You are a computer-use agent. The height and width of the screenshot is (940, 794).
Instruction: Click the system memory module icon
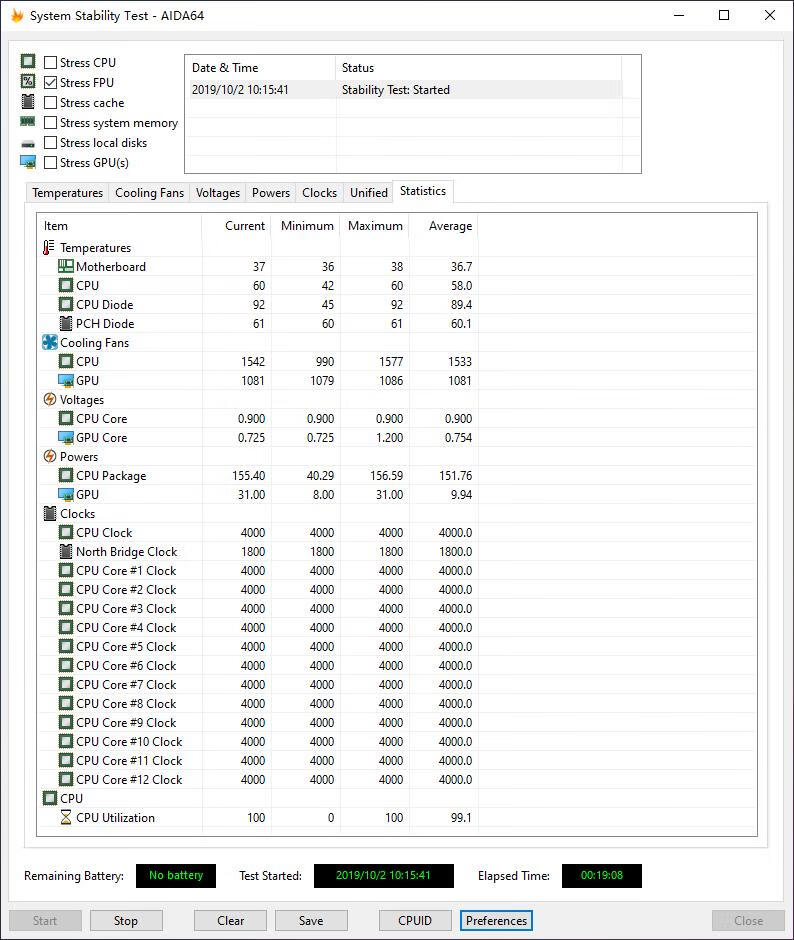[x=28, y=122]
